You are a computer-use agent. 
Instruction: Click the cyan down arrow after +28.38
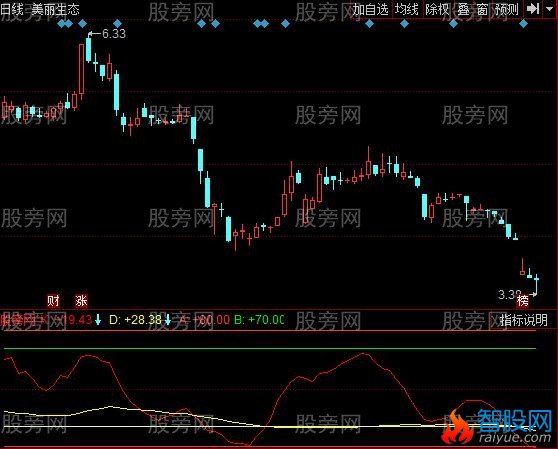point(167,320)
